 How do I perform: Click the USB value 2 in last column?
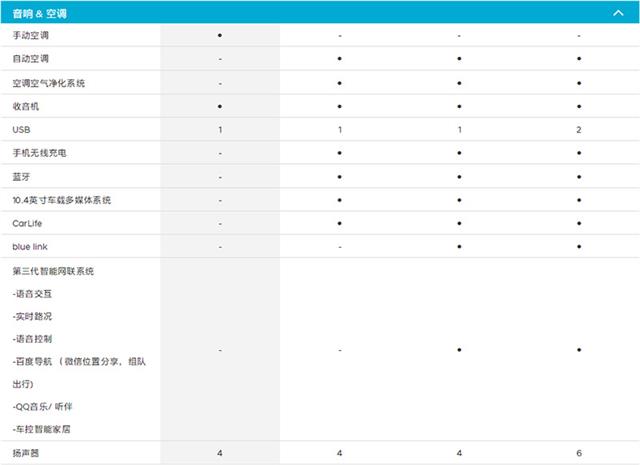579,130
